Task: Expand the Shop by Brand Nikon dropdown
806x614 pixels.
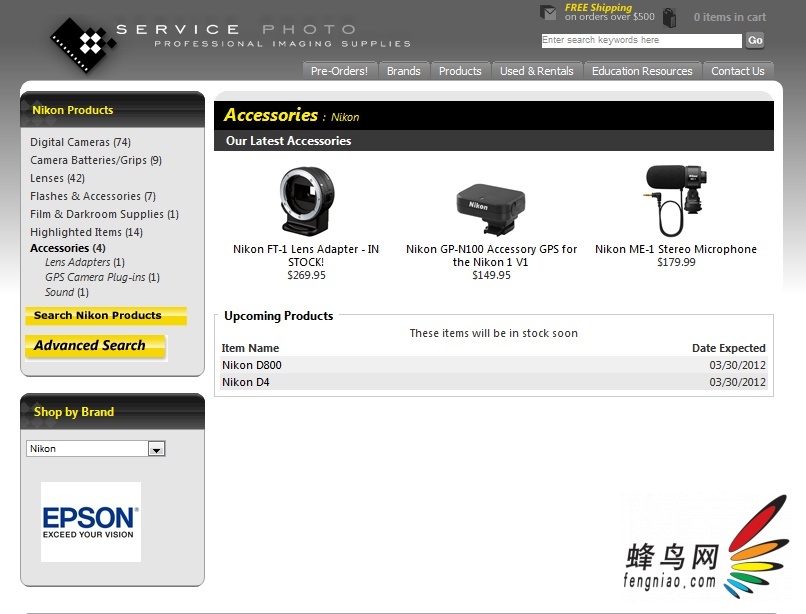Action: (x=96, y=448)
